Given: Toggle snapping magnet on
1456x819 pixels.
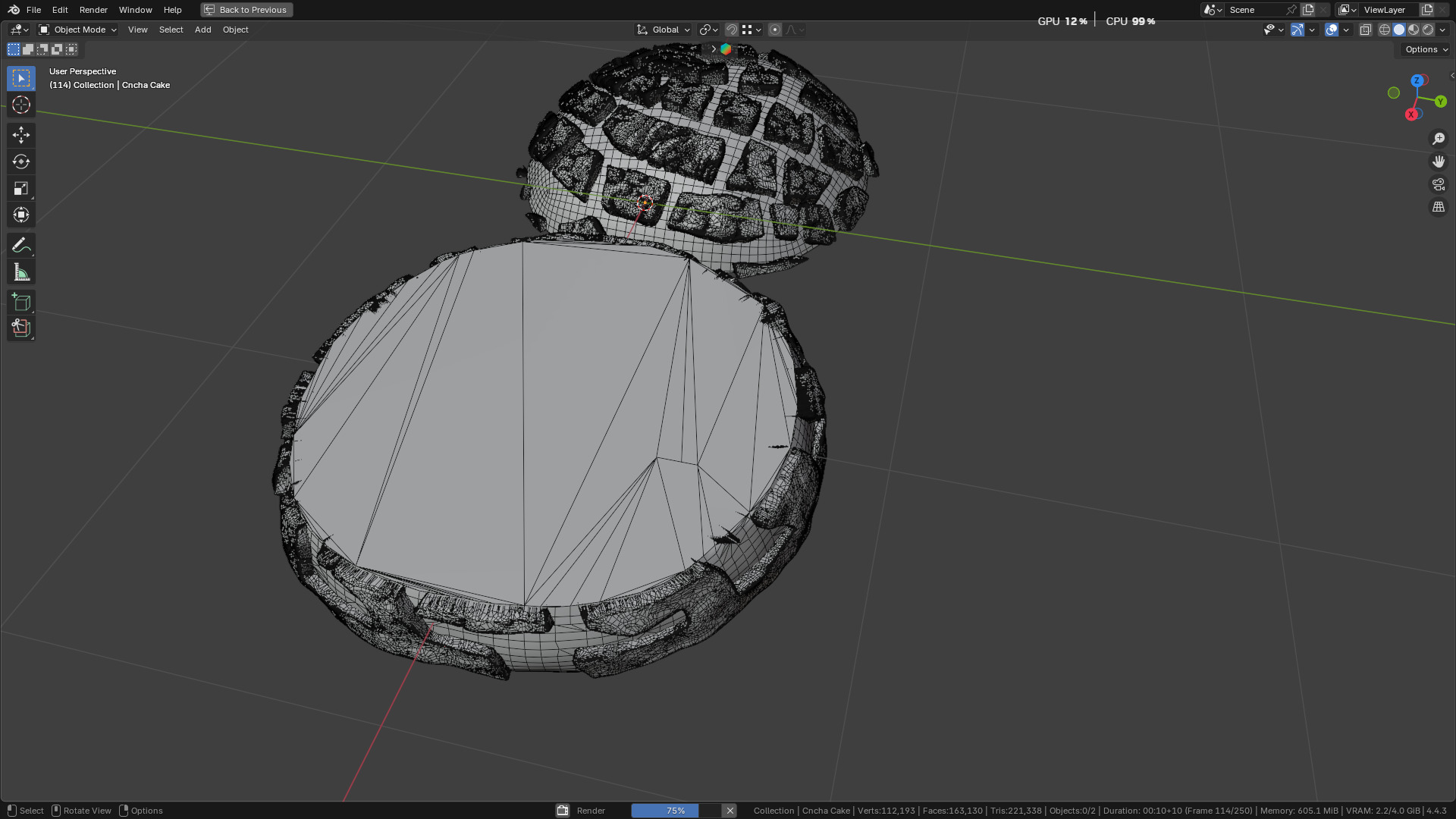Looking at the screenshot, I should point(732,30).
